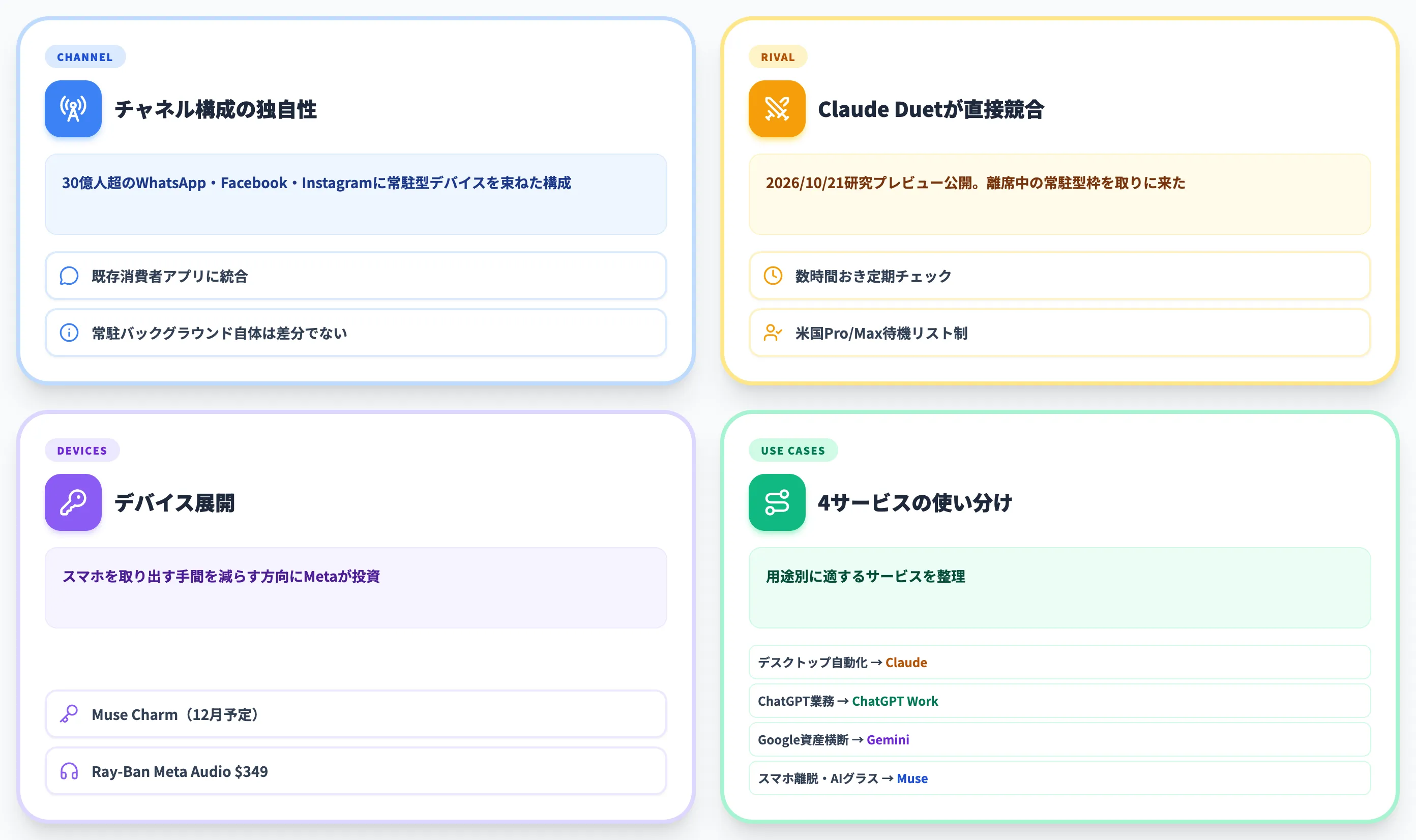Select the RIVAL badge
The image size is (1416, 840).
coord(777,56)
